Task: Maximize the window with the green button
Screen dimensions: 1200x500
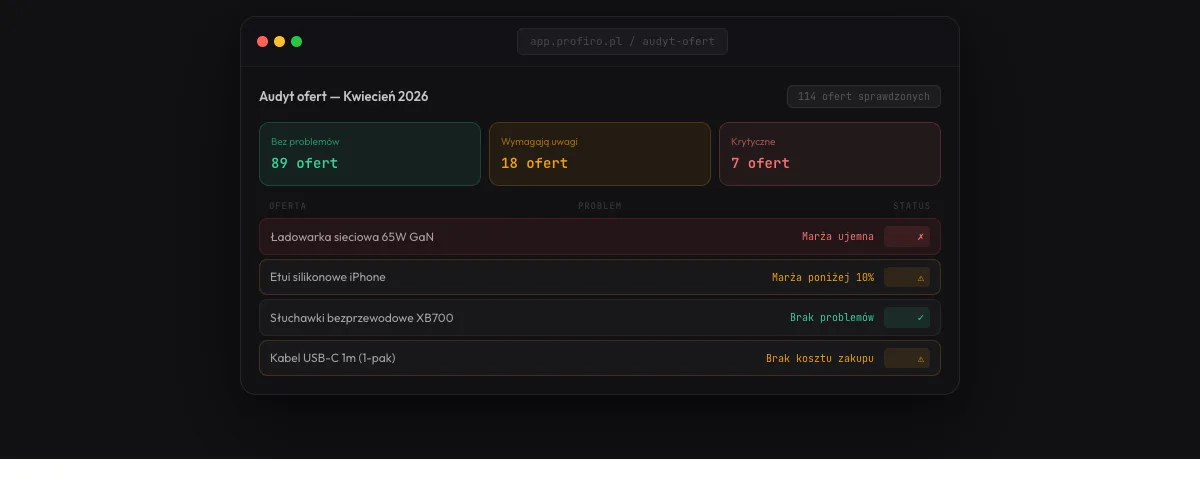Action: 297,41
